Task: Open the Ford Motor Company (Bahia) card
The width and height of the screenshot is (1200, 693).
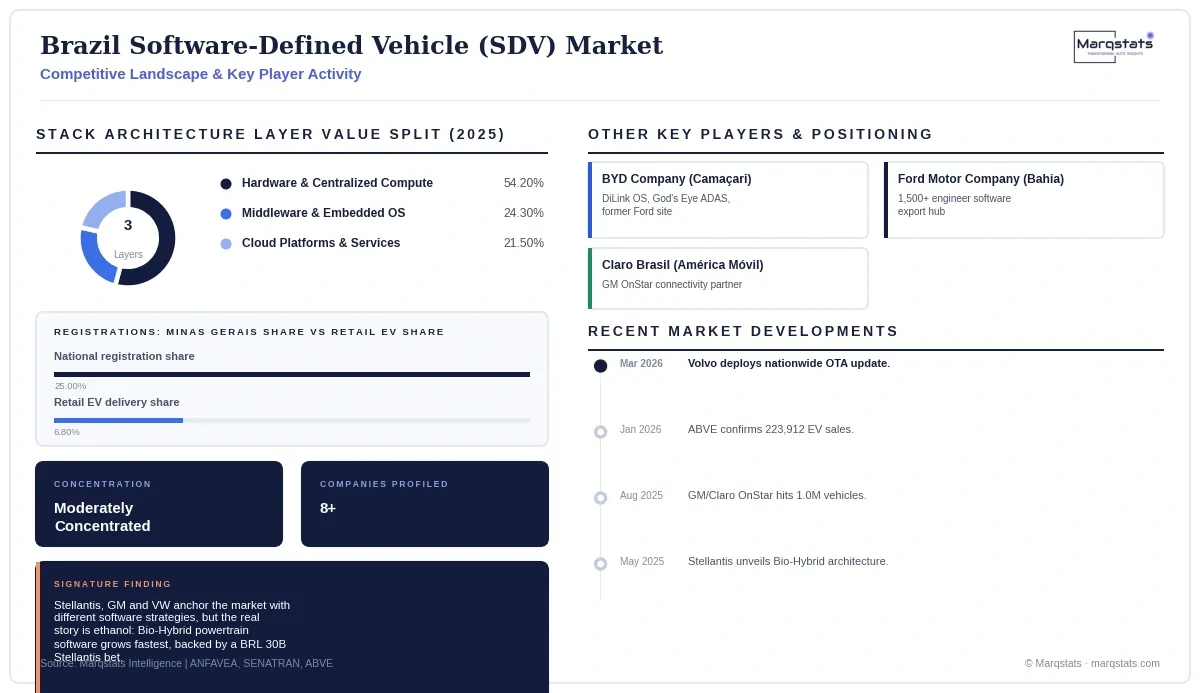Action: coord(1024,200)
